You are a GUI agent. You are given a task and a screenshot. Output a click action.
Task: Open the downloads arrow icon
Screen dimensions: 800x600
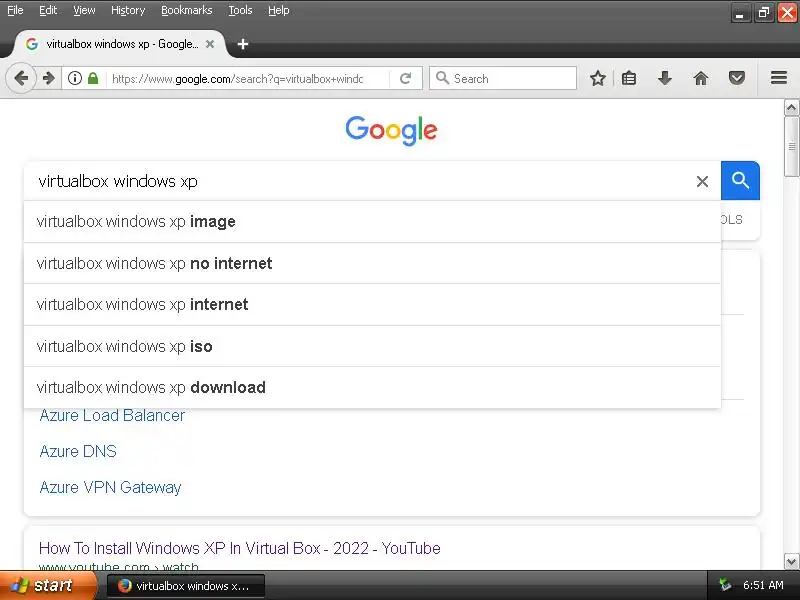tap(664, 78)
